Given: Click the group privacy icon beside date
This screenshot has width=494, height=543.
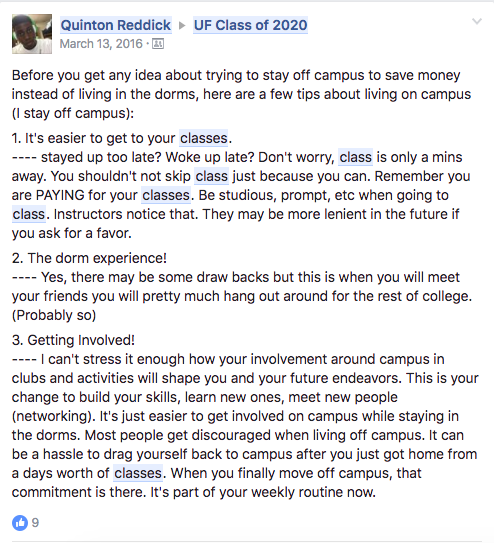Looking at the screenshot, I should [158, 44].
